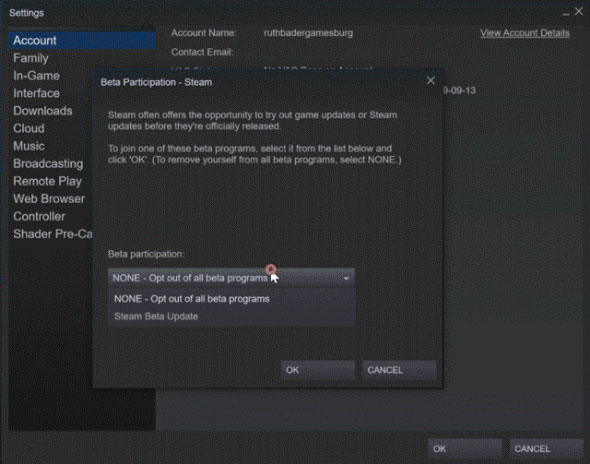This screenshot has height=464, width=590.
Task: Select the Shader Pre-Caching category
Action: (x=53, y=234)
